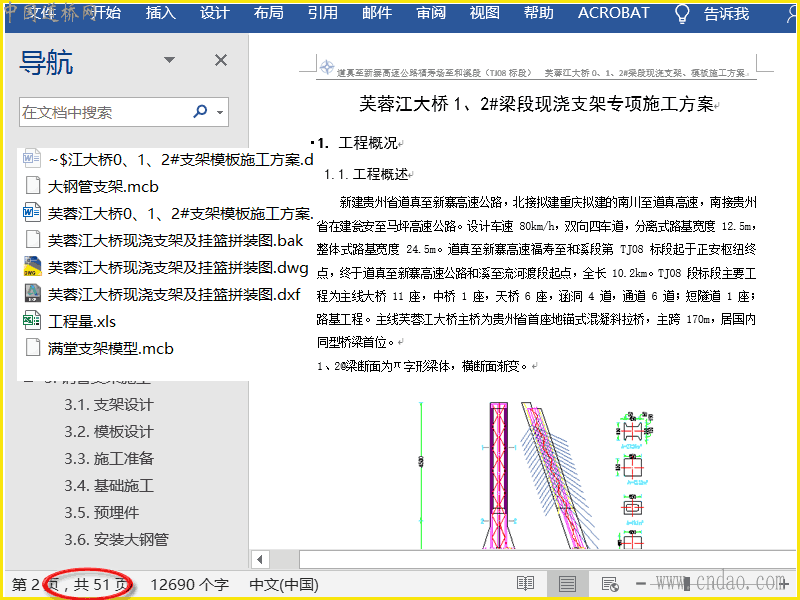Click the word count 12690 个字
The image size is (800, 600).
click(x=189, y=585)
